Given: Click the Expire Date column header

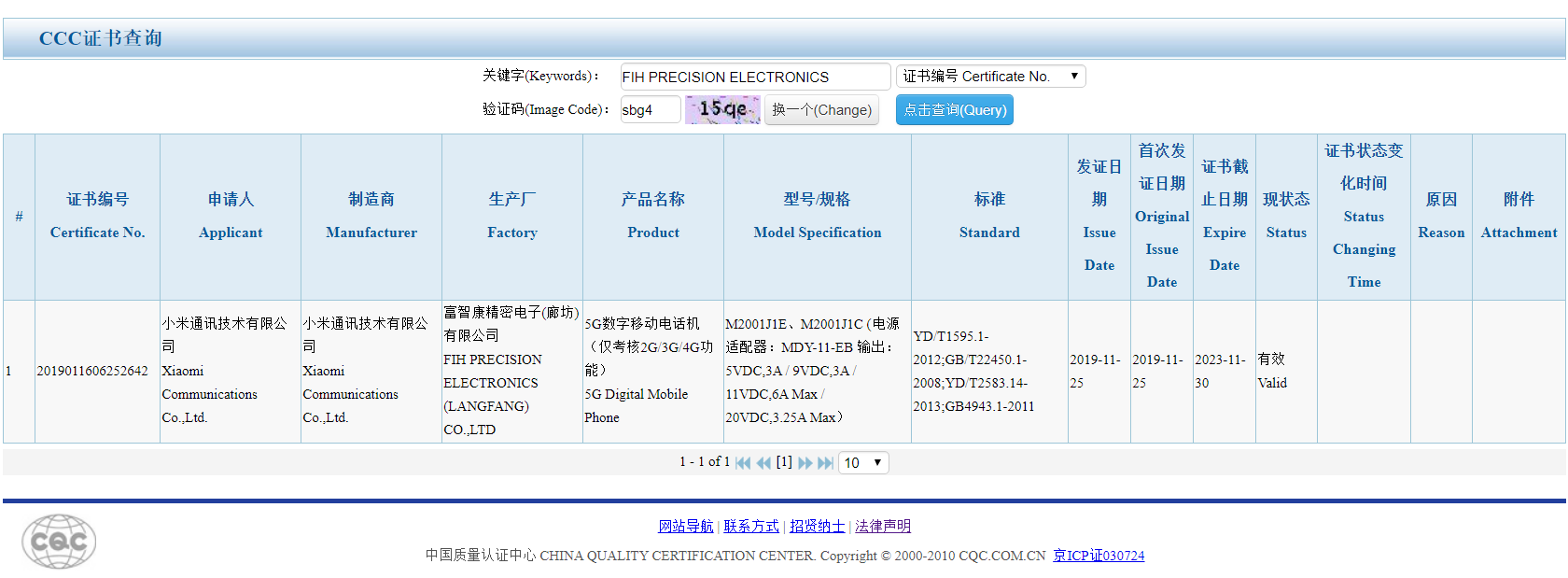Looking at the screenshot, I should [x=1225, y=217].
